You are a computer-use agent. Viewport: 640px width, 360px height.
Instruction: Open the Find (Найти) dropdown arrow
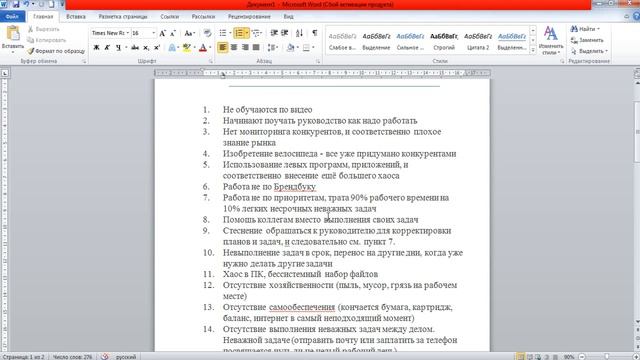[598, 29]
